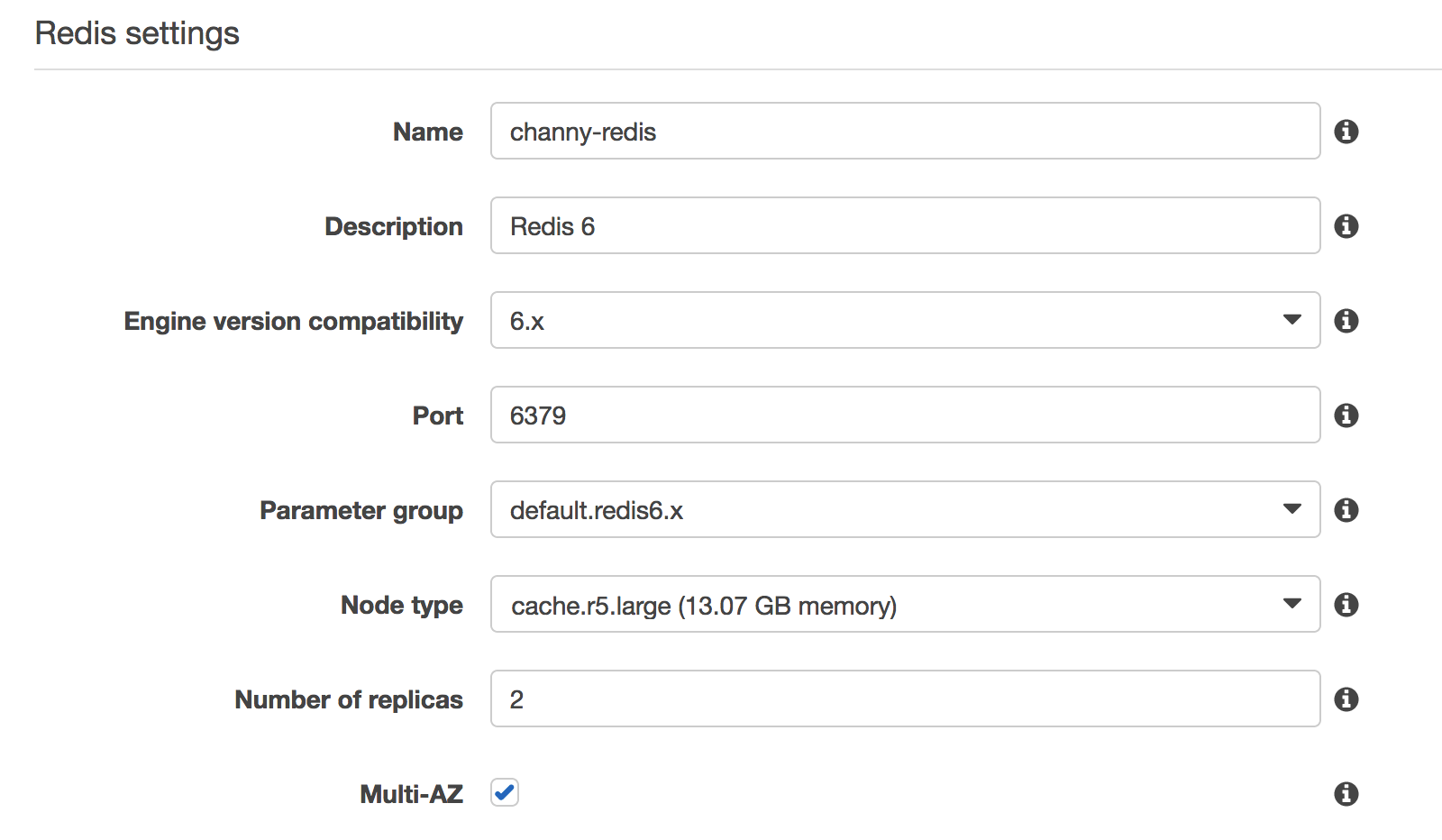The width and height of the screenshot is (1442, 840).
Task: Click the Name field containing channy-redis
Action: (906, 131)
